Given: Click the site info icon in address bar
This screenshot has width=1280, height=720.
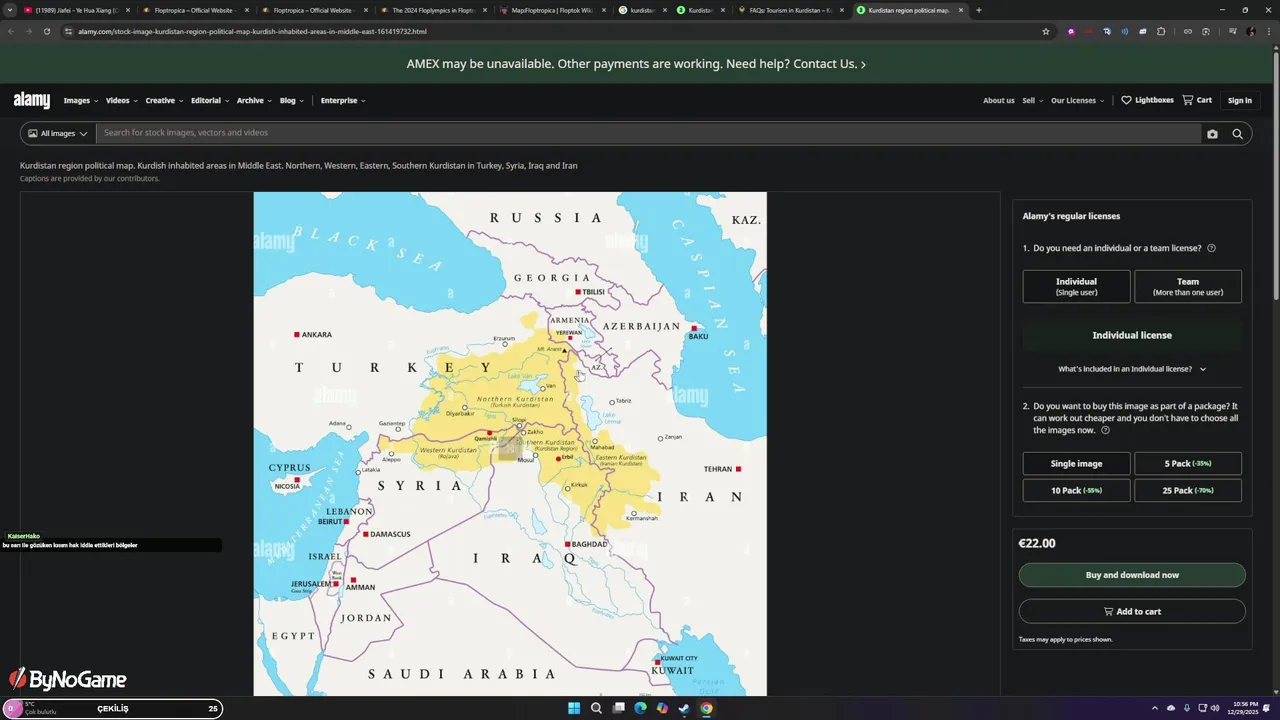Looking at the screenshot, I should (69, 31).
